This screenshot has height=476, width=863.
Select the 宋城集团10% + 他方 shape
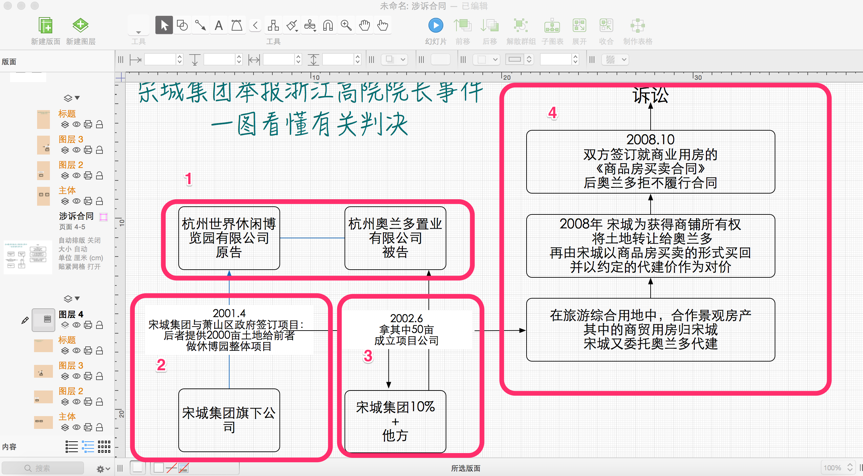point(395,422)
